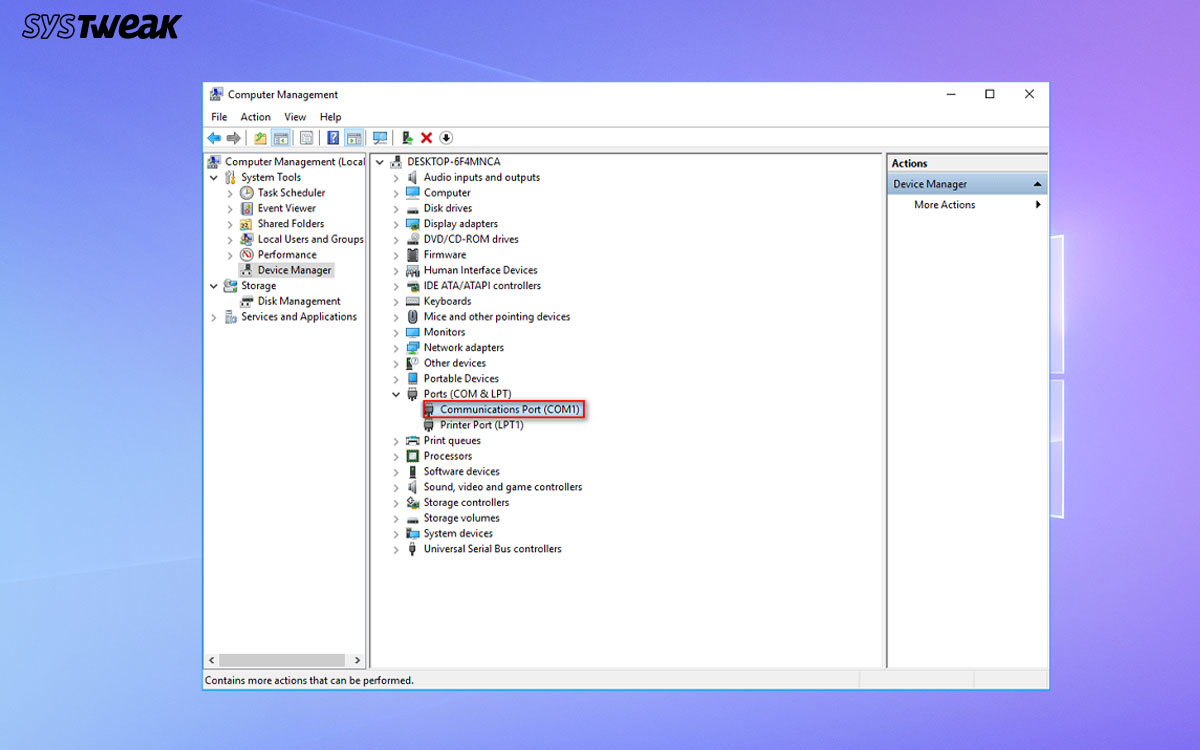Screen dimensions: 1200x750
Task: Expand the Network adapters category
Action: (395, 347)
